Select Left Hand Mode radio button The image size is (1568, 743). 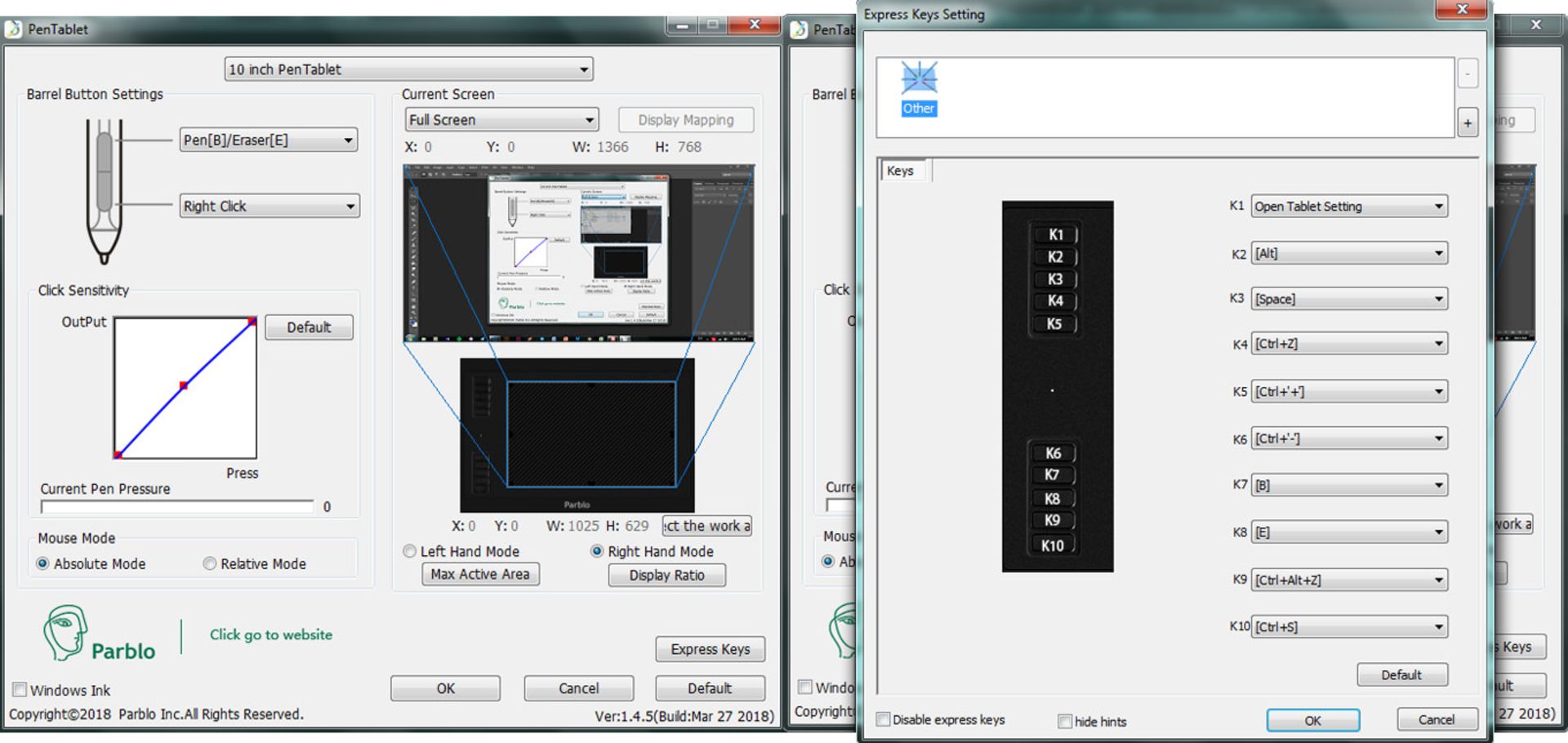pos(410,551)
